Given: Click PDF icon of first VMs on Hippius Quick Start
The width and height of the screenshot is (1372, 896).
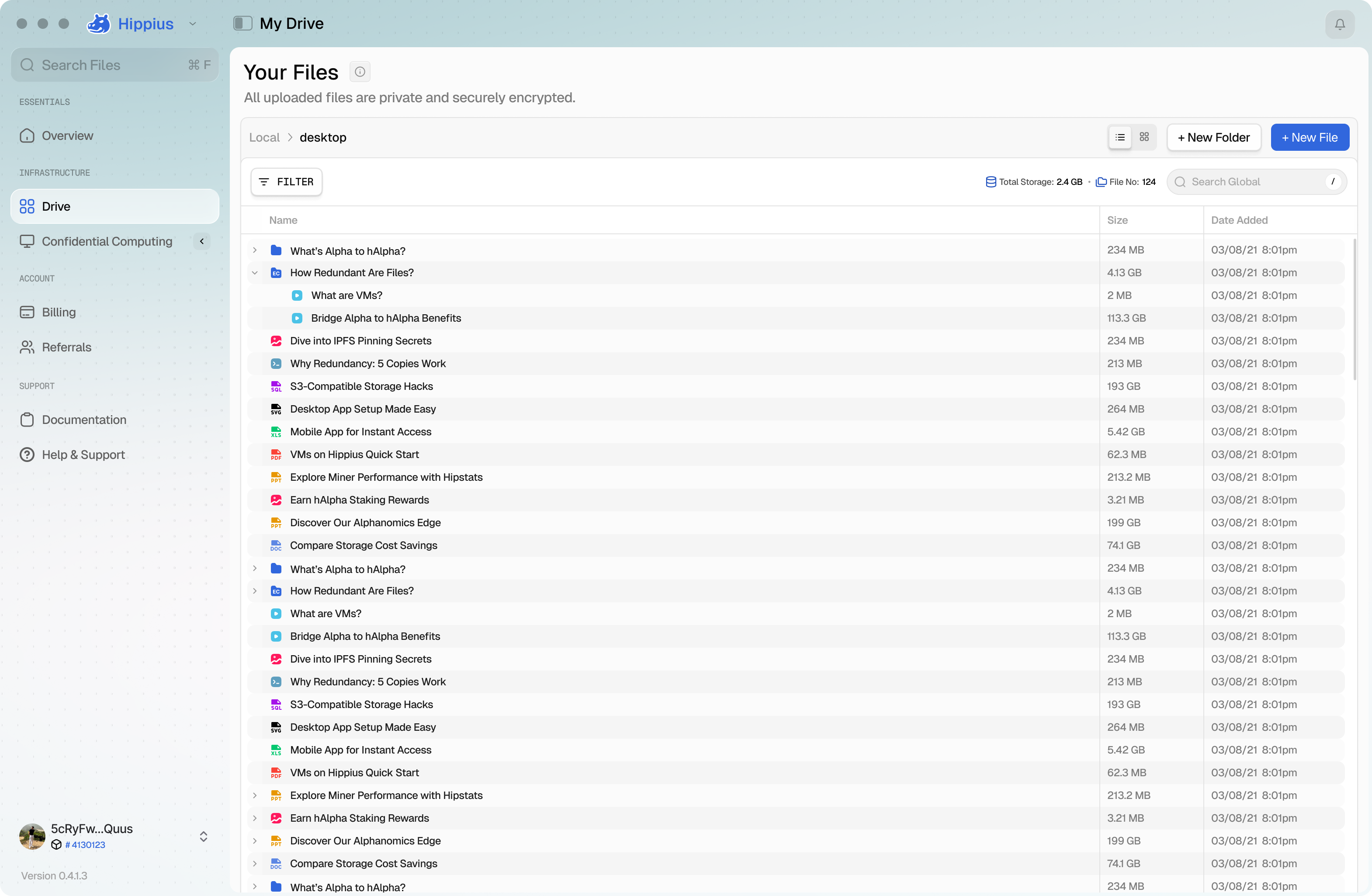Looking at the screenshot, I should coord(276,455).
